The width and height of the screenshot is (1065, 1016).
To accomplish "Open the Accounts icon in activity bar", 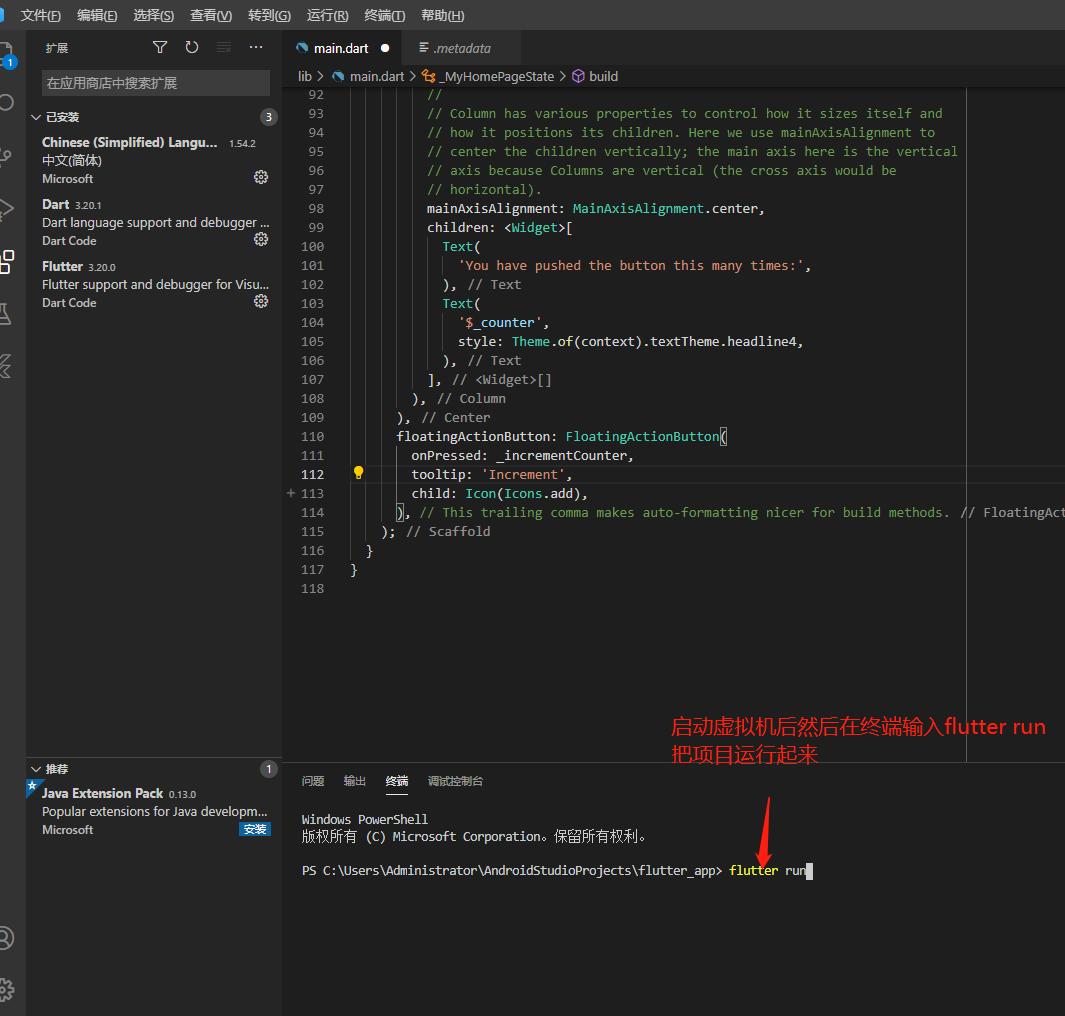I will [8, 938].
